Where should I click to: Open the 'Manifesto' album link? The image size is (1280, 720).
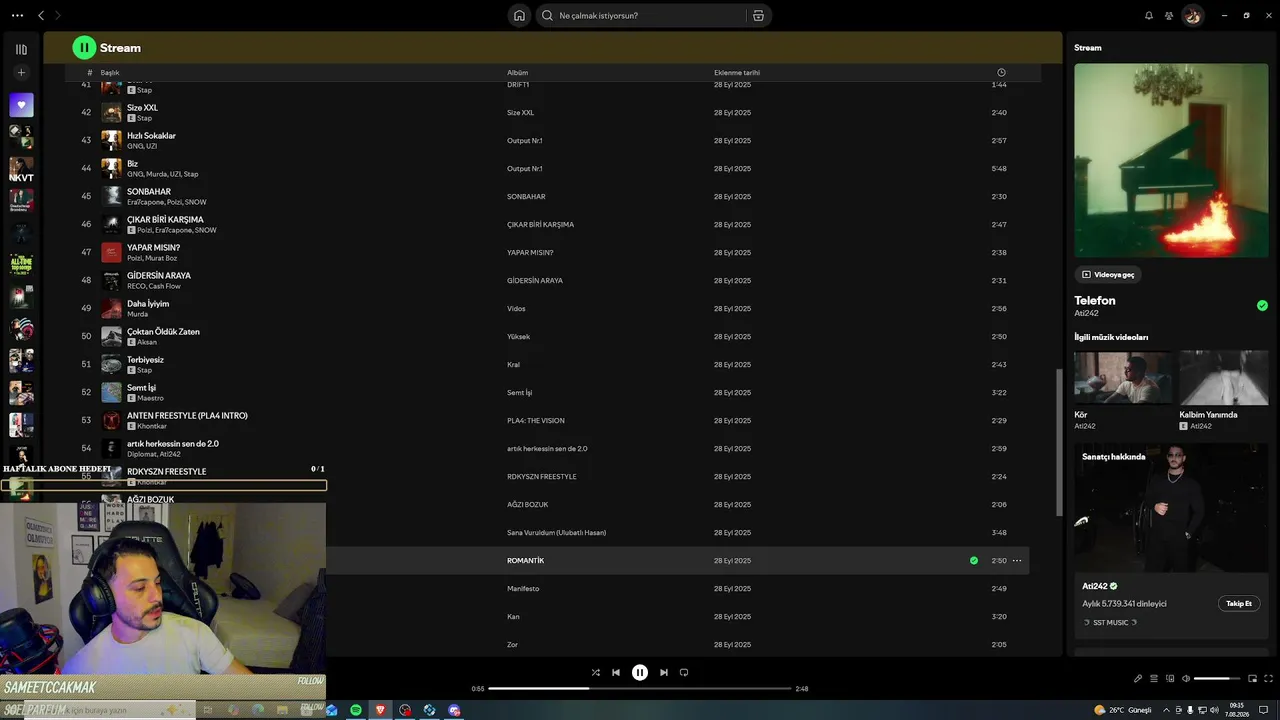click(x=523, y=589)
